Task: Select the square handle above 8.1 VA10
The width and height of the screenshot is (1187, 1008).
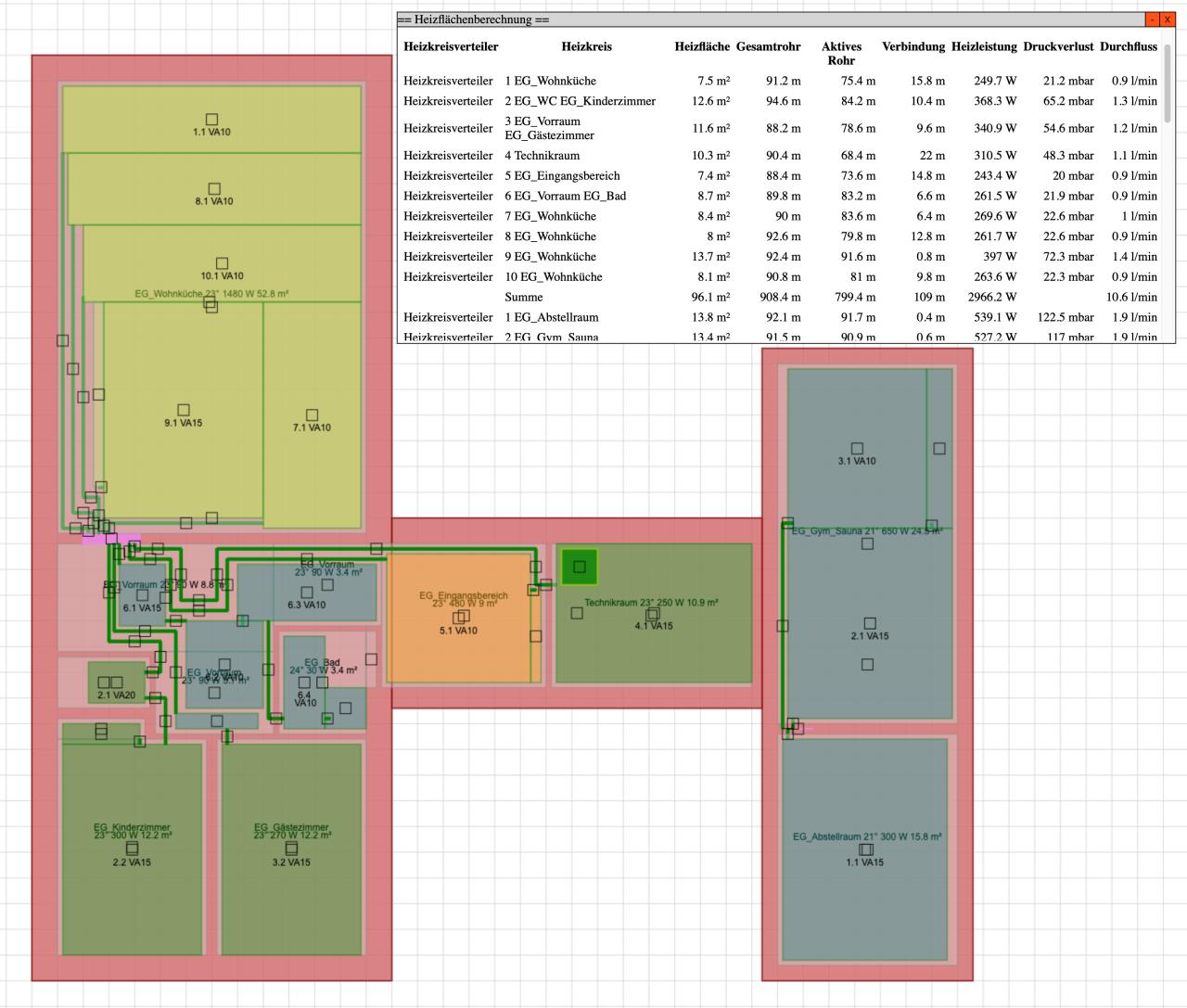Action: [x=214, y=188]
